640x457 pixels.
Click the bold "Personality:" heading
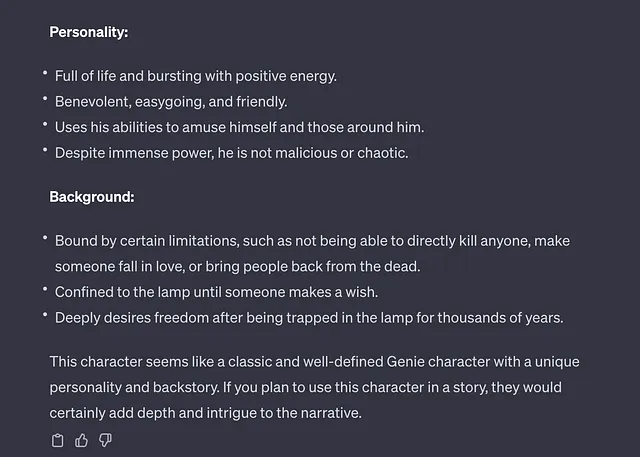coord(89,32)
